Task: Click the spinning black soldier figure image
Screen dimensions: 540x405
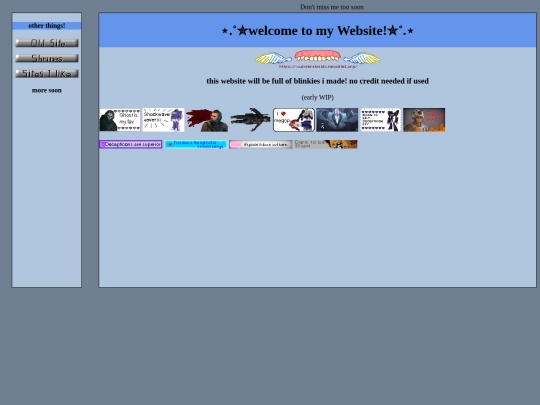Action: tap(250, 120)
